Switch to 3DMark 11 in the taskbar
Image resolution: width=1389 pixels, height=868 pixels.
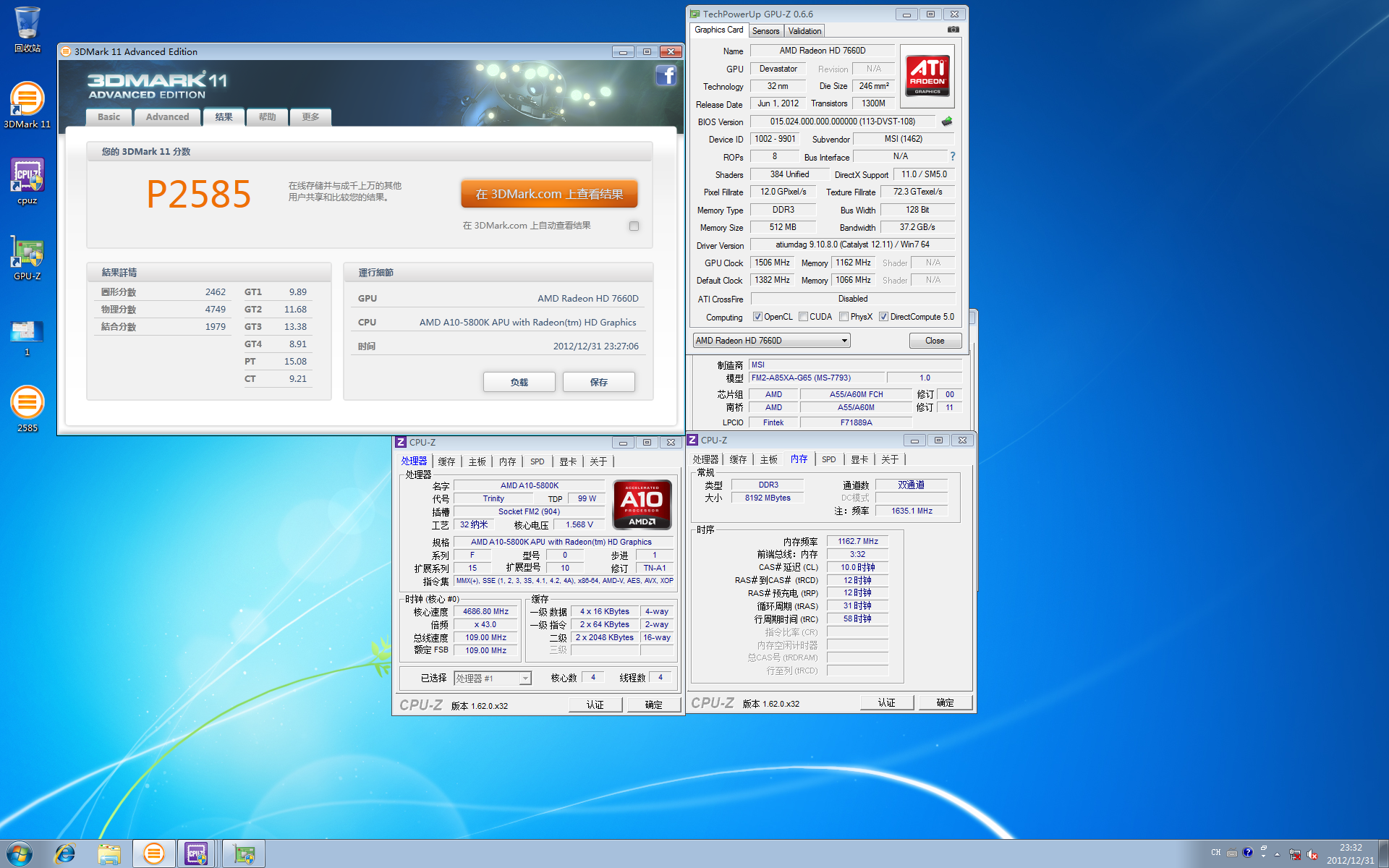[153, 854]
